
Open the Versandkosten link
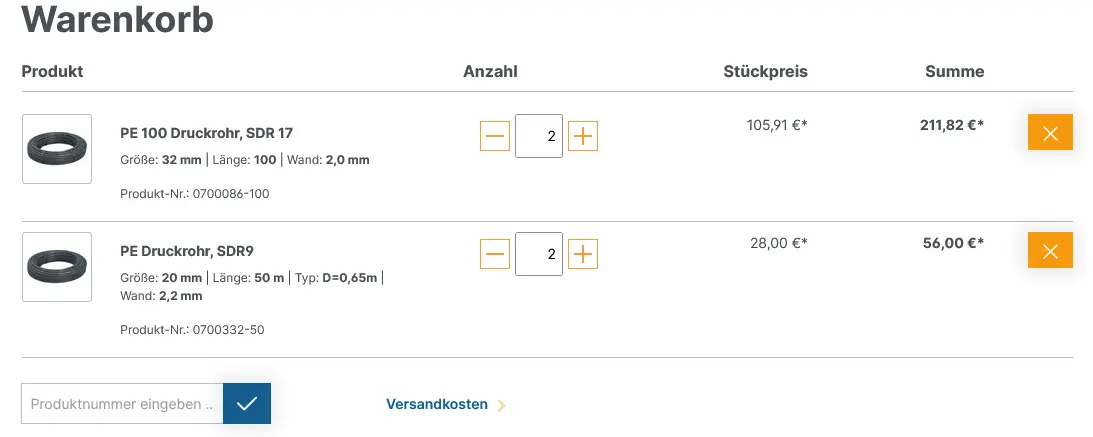click(x=437, y=404)
